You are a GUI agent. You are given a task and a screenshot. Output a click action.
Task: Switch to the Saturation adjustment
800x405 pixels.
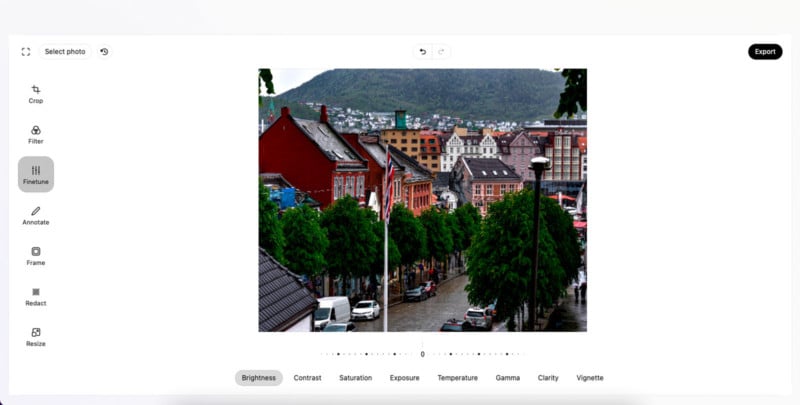pyautogui.click(x=355, y=378)
